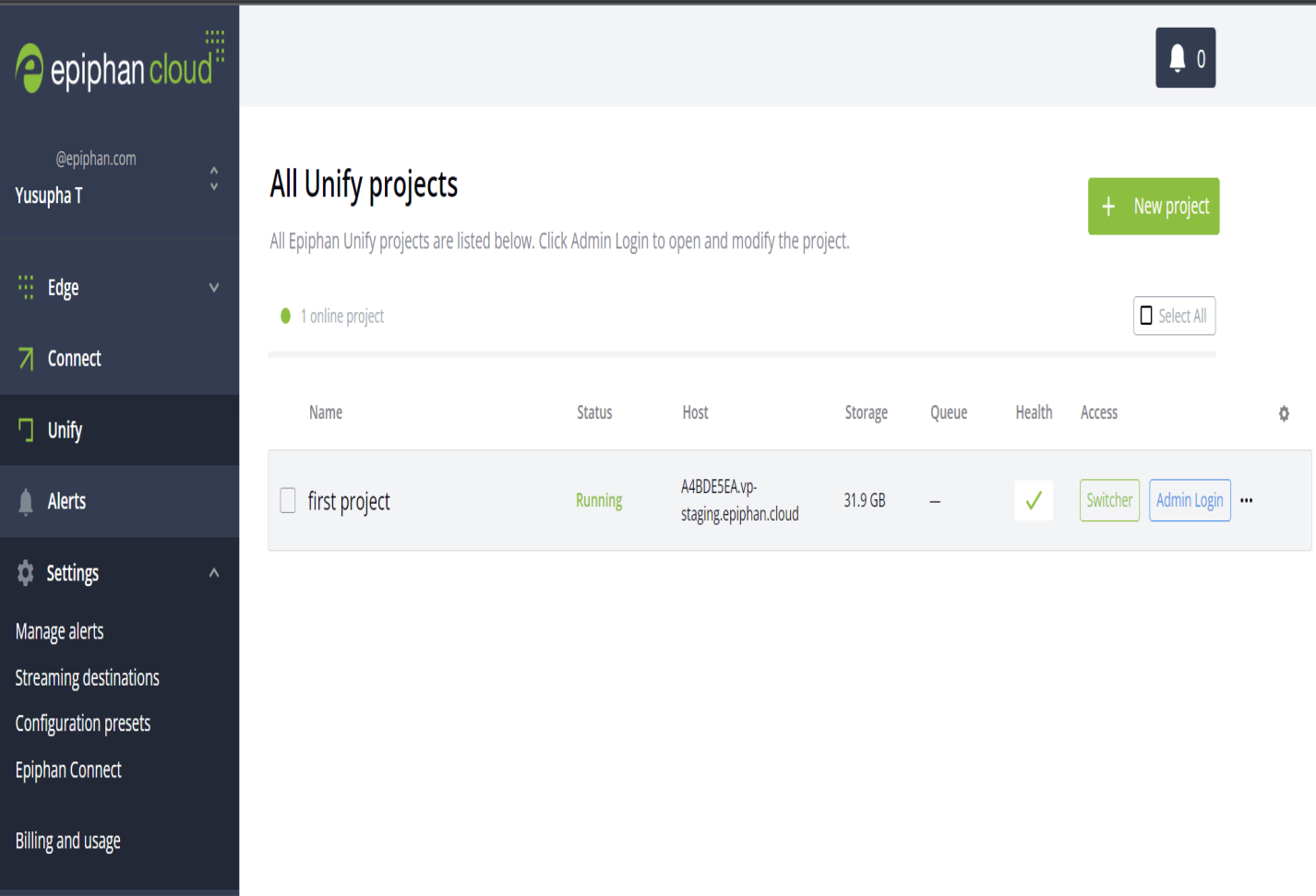Click the @epiphan.com account text
The width and height of the screenshot is (1316, 896).
pos(96,159)
